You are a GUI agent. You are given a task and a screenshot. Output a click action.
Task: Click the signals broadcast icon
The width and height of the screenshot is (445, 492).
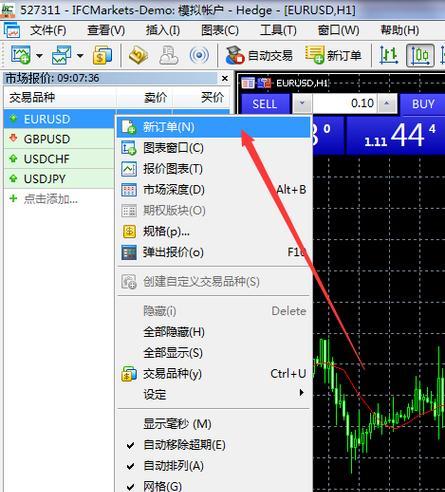[199, 55]
